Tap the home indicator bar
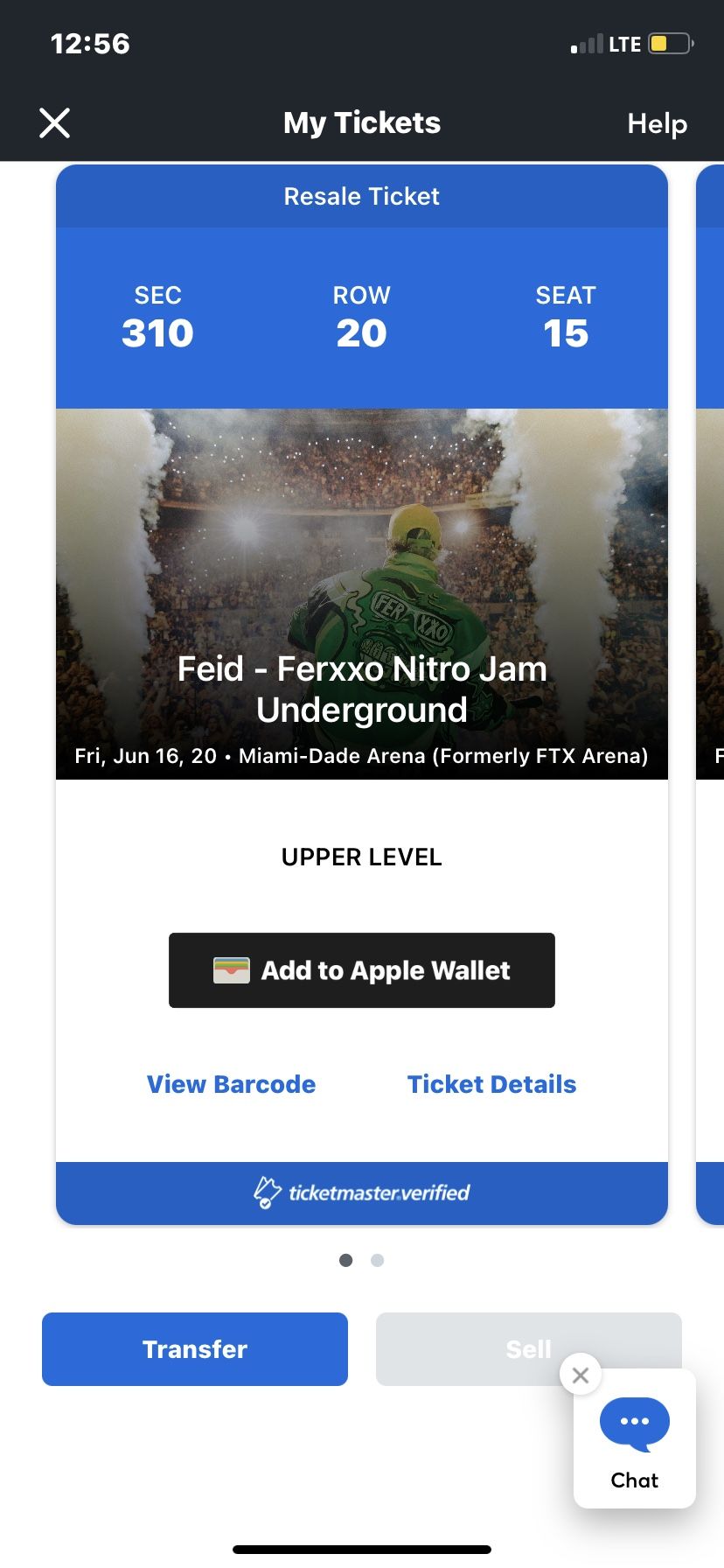The width and height of the screenshot is (724, 1568). (x=362, y=1549)
